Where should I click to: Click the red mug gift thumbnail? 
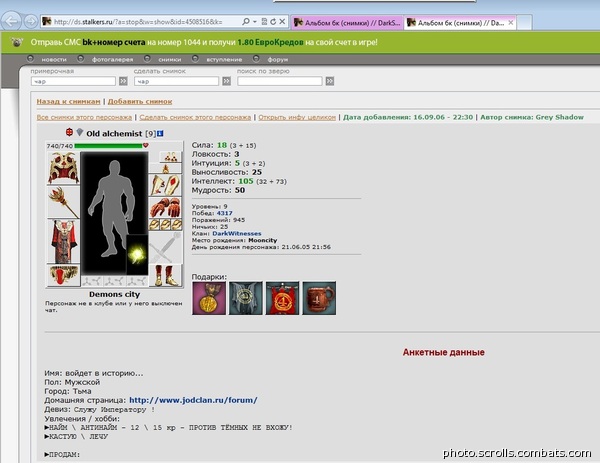[319, 298]
